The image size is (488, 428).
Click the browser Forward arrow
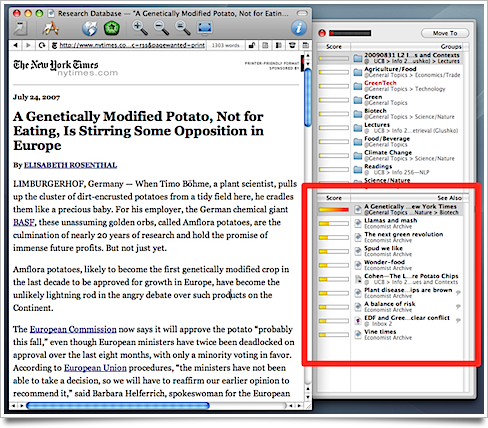coord(28,45)
